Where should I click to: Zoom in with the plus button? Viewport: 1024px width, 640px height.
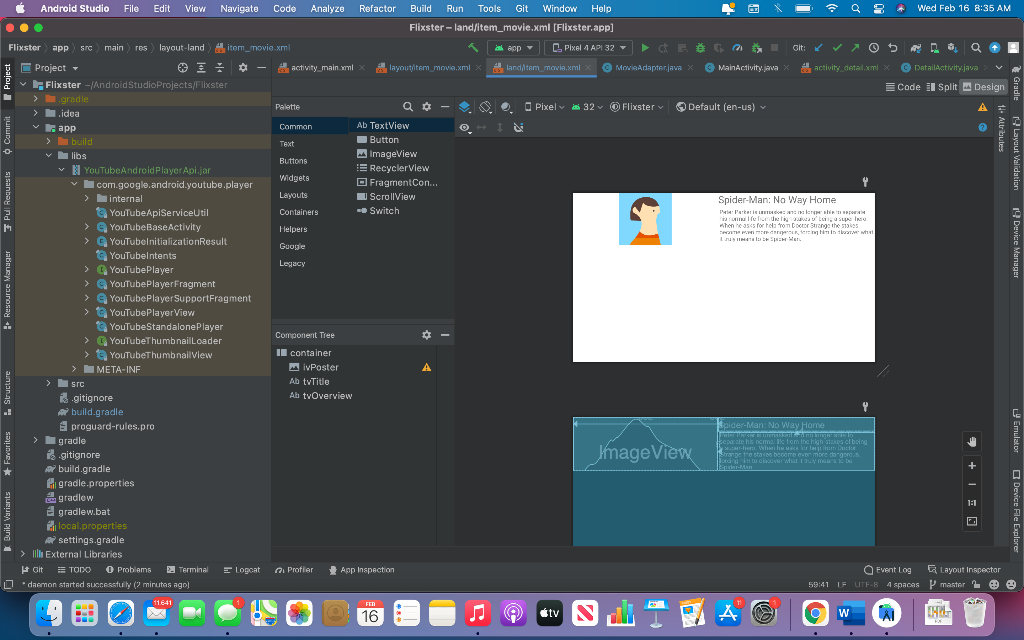pyautogui.click(x=972, y=466)
